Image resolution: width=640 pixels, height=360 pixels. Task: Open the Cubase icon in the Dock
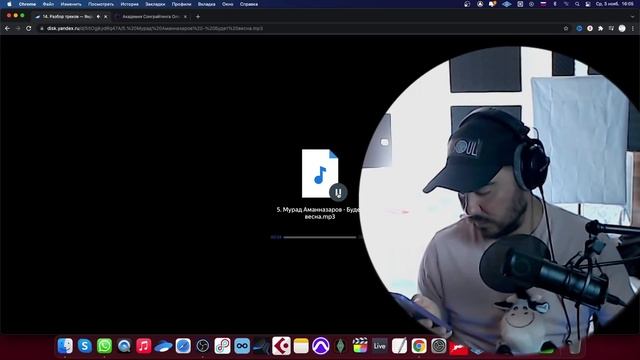(281, 346)
